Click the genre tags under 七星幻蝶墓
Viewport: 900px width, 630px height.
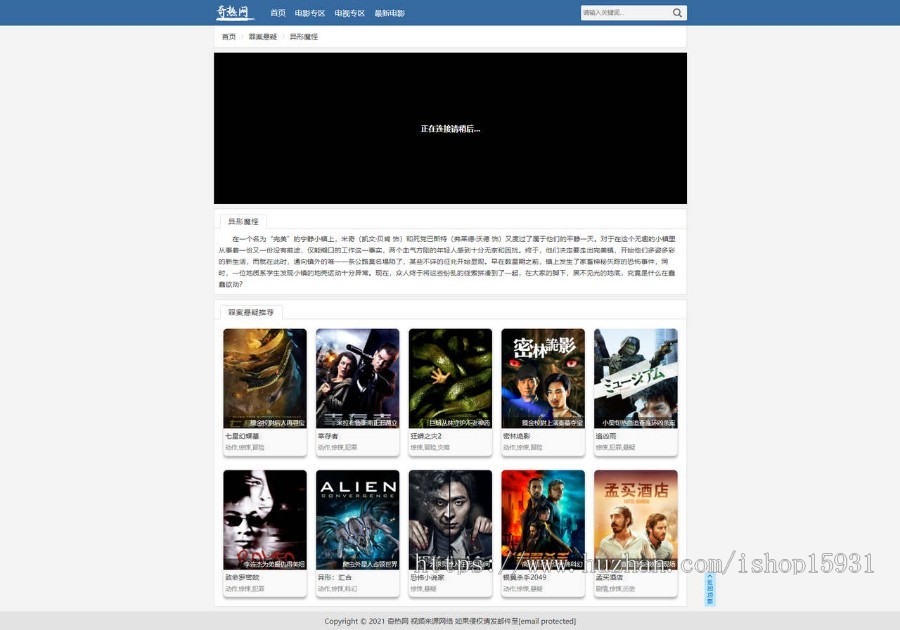pos(245,447)
